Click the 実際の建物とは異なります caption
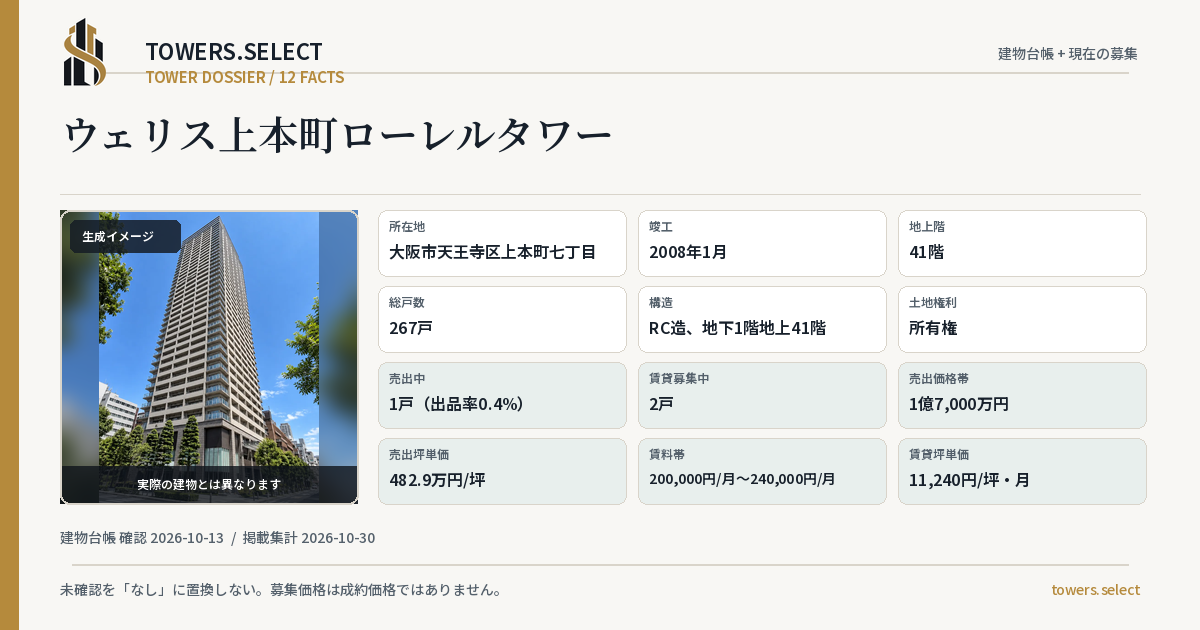 [209, 484]
